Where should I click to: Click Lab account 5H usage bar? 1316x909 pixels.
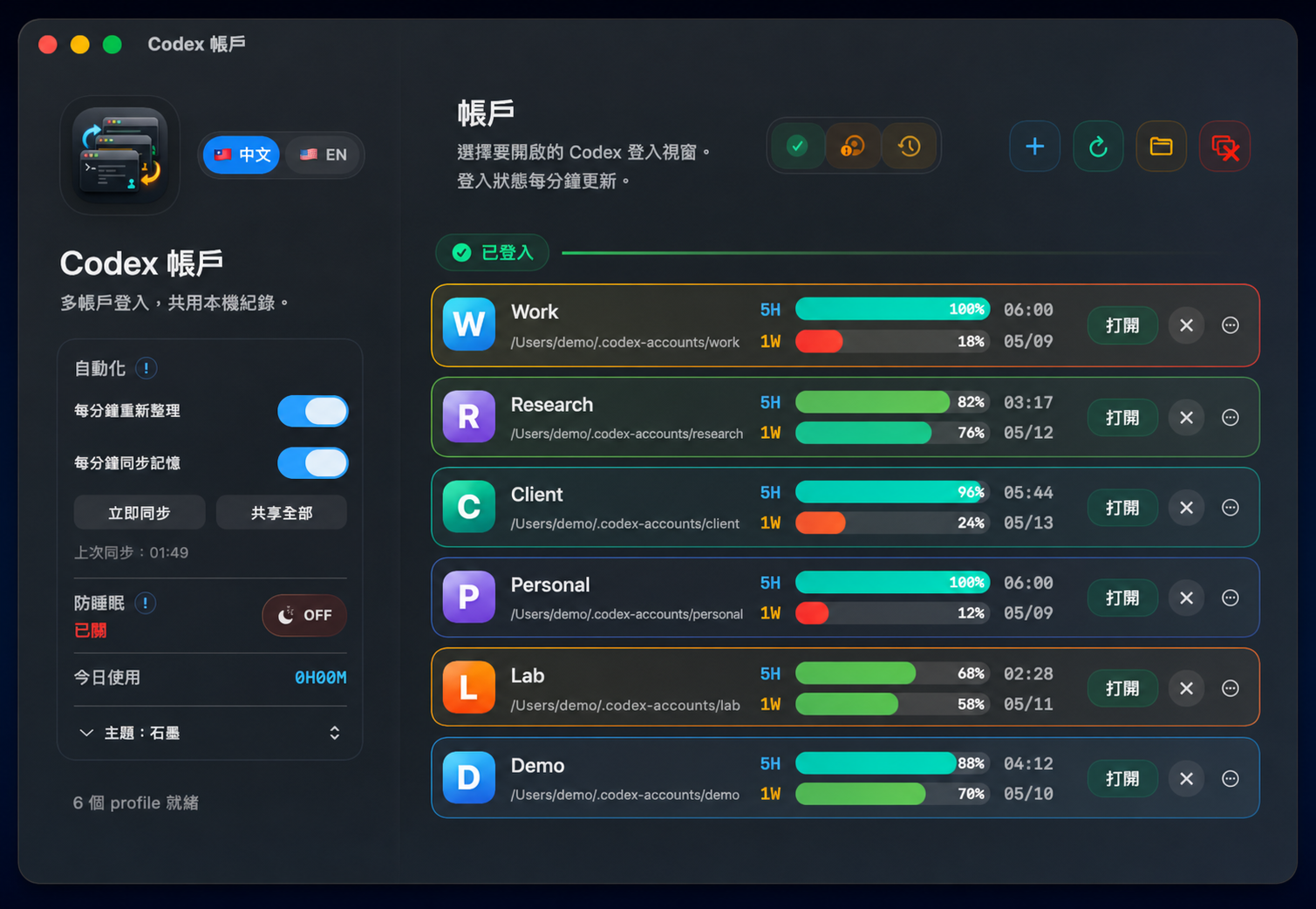pos(892,673)
